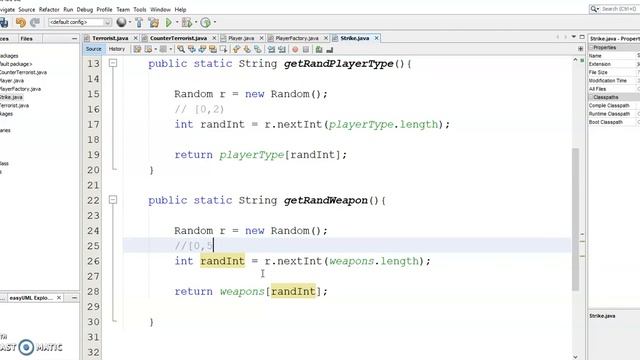Run the project with green play icon

click(168, 22)
